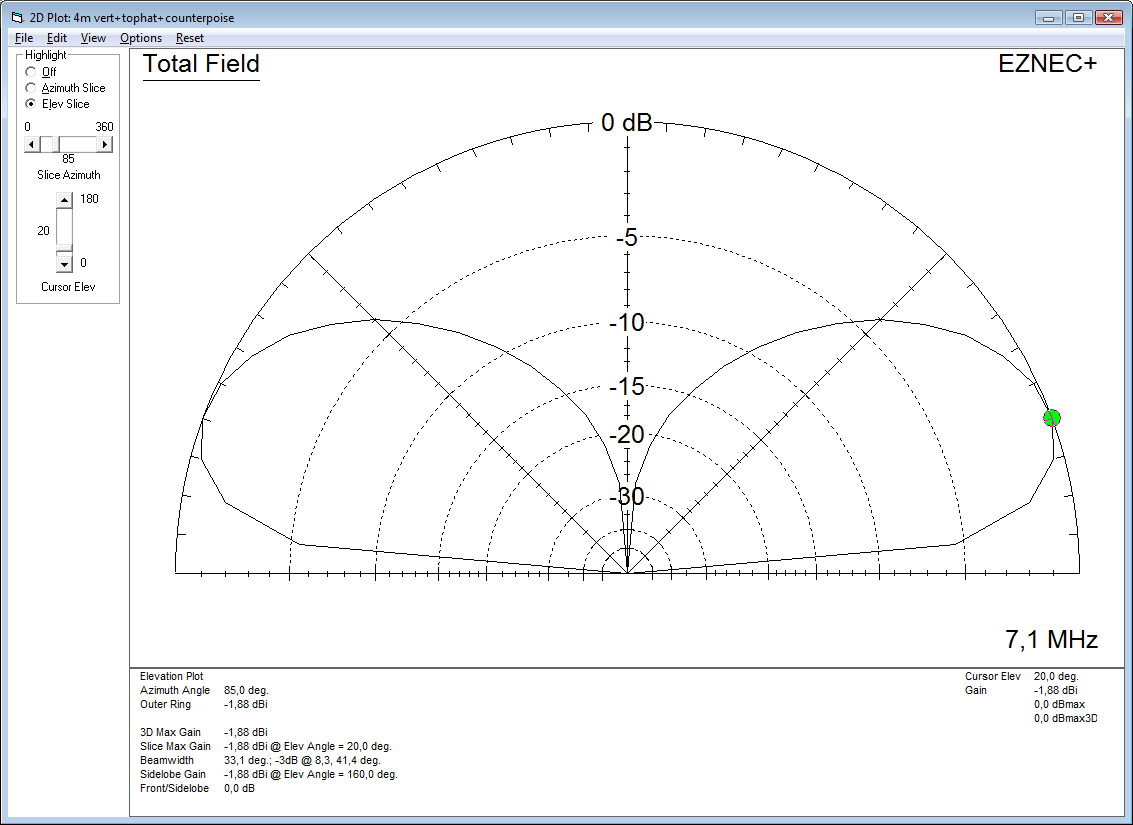
Task: Choose Azimuth Slice highlight option
Action: click(31, 88)
